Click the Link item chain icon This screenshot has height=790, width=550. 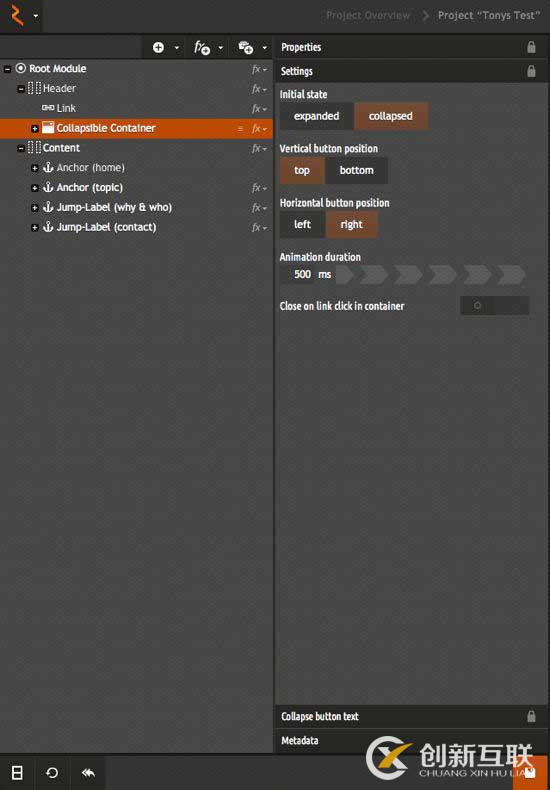(48, 107)
